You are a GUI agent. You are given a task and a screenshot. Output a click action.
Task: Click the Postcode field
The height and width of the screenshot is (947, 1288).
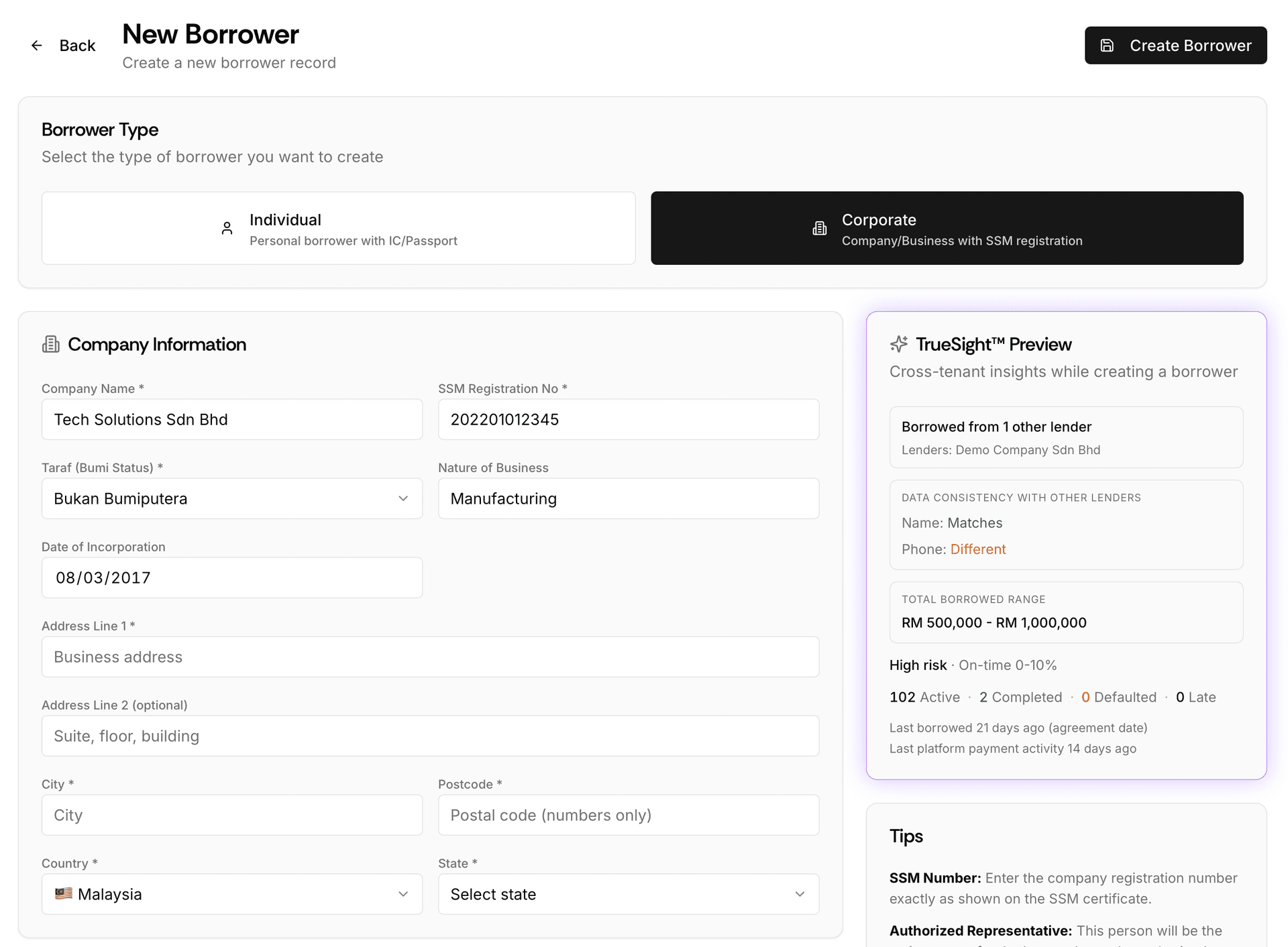tap(628, 815)
